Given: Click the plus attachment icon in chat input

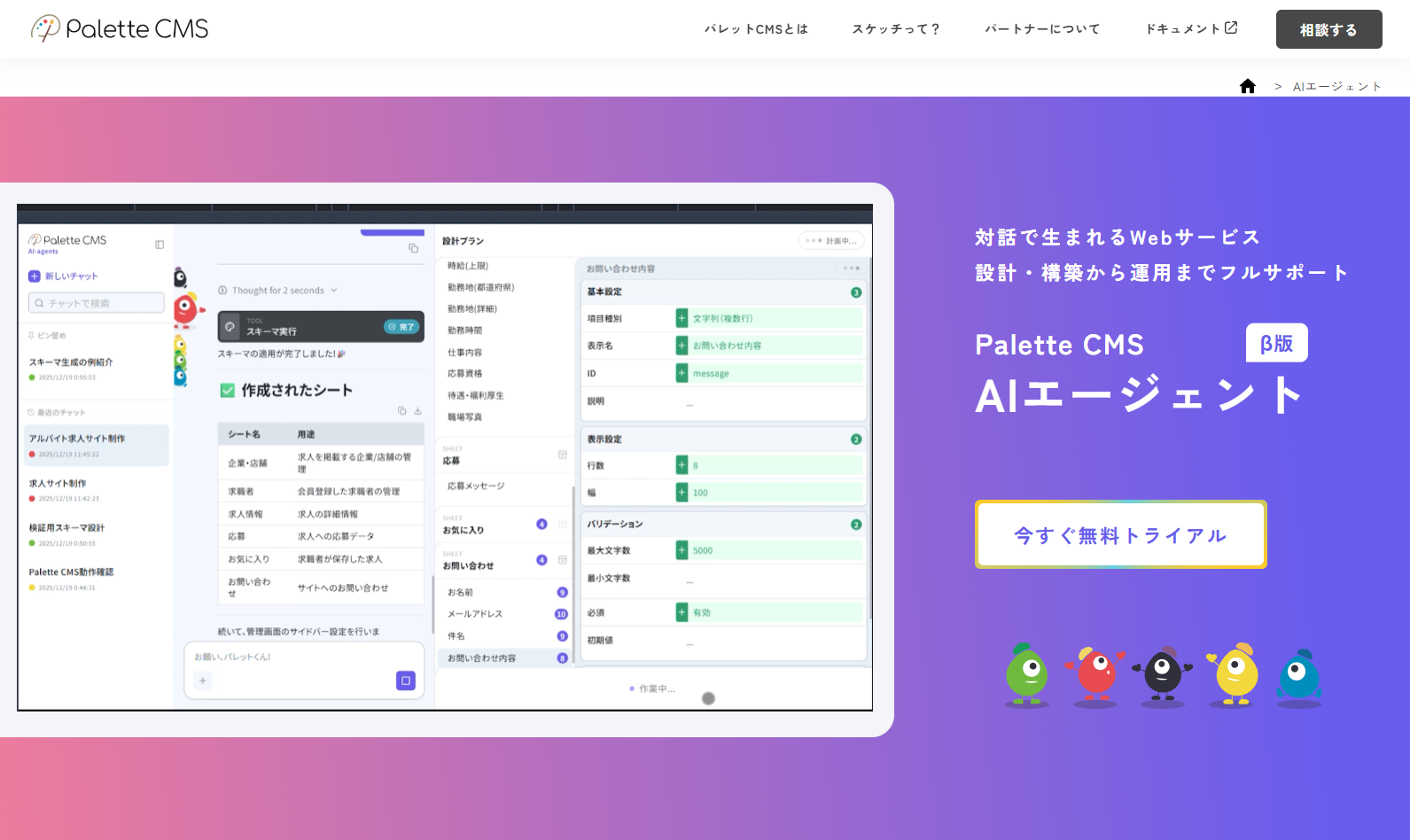Looking at the screenshot, I should pyautogui.click(x=203, y=681).
